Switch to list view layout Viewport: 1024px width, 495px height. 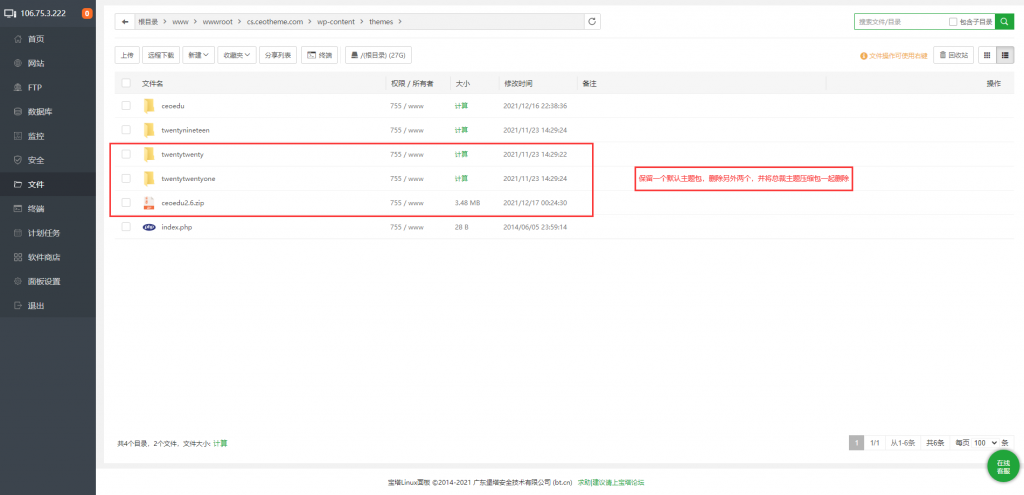pyautogui.click(x=1005, y=56)
